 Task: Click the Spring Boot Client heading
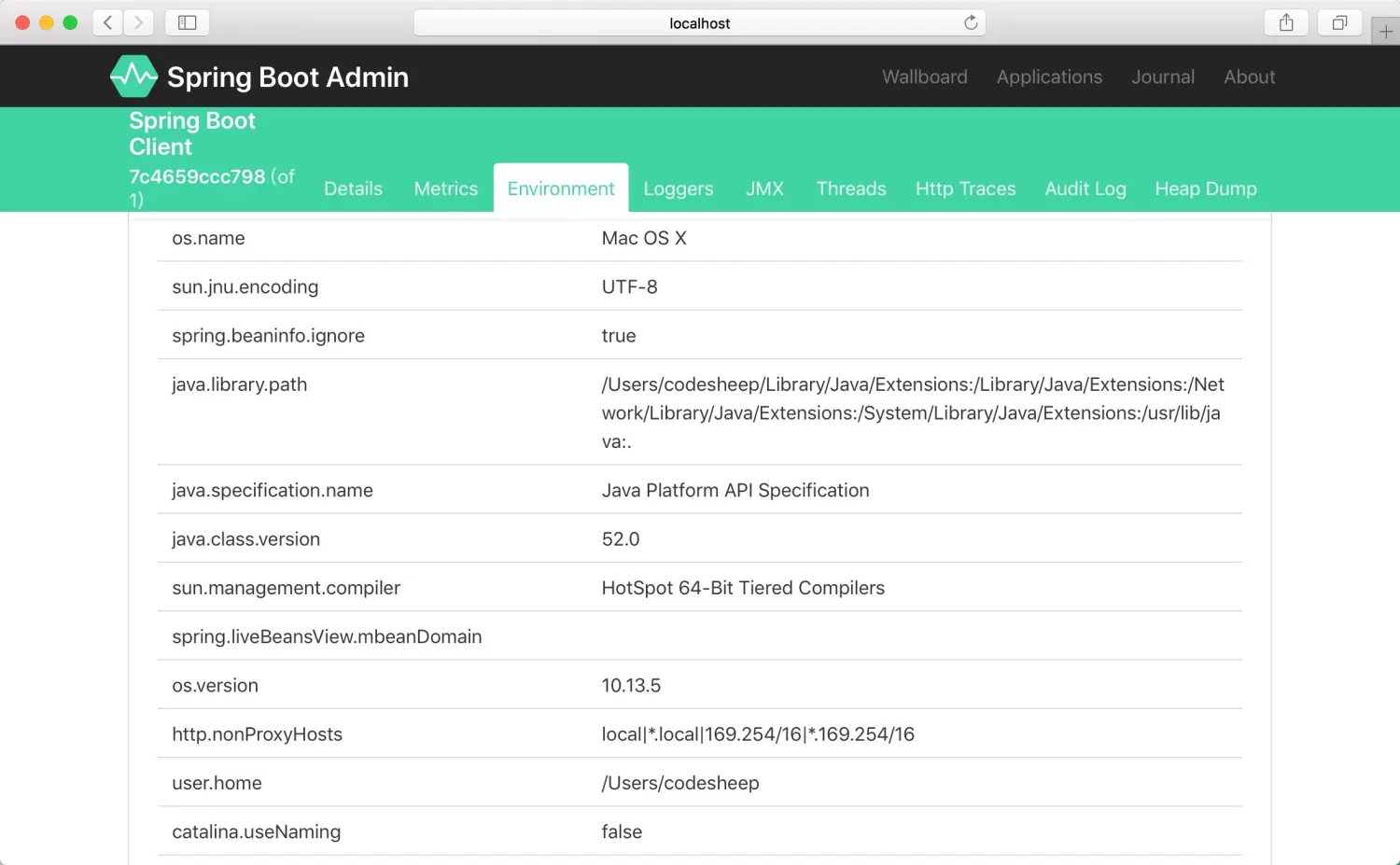click(x=192, y=133)
